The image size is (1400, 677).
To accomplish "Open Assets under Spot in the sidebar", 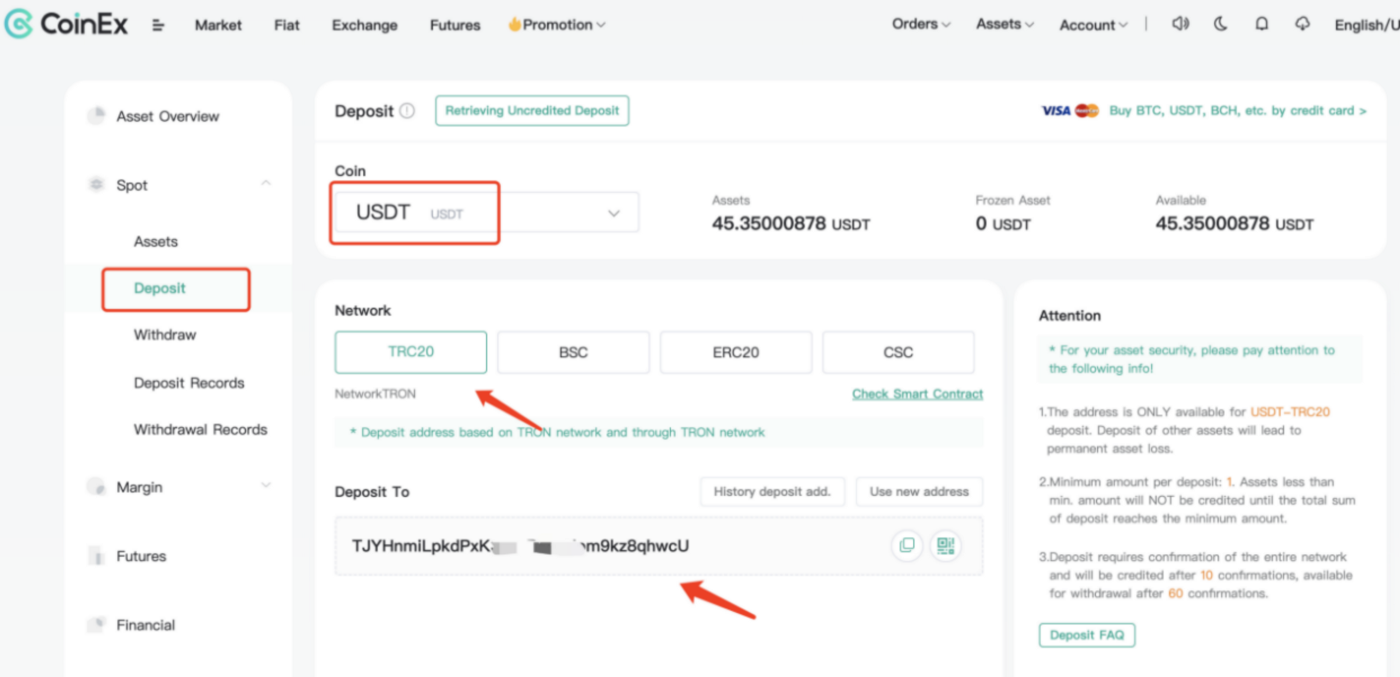I will (156, 241).
